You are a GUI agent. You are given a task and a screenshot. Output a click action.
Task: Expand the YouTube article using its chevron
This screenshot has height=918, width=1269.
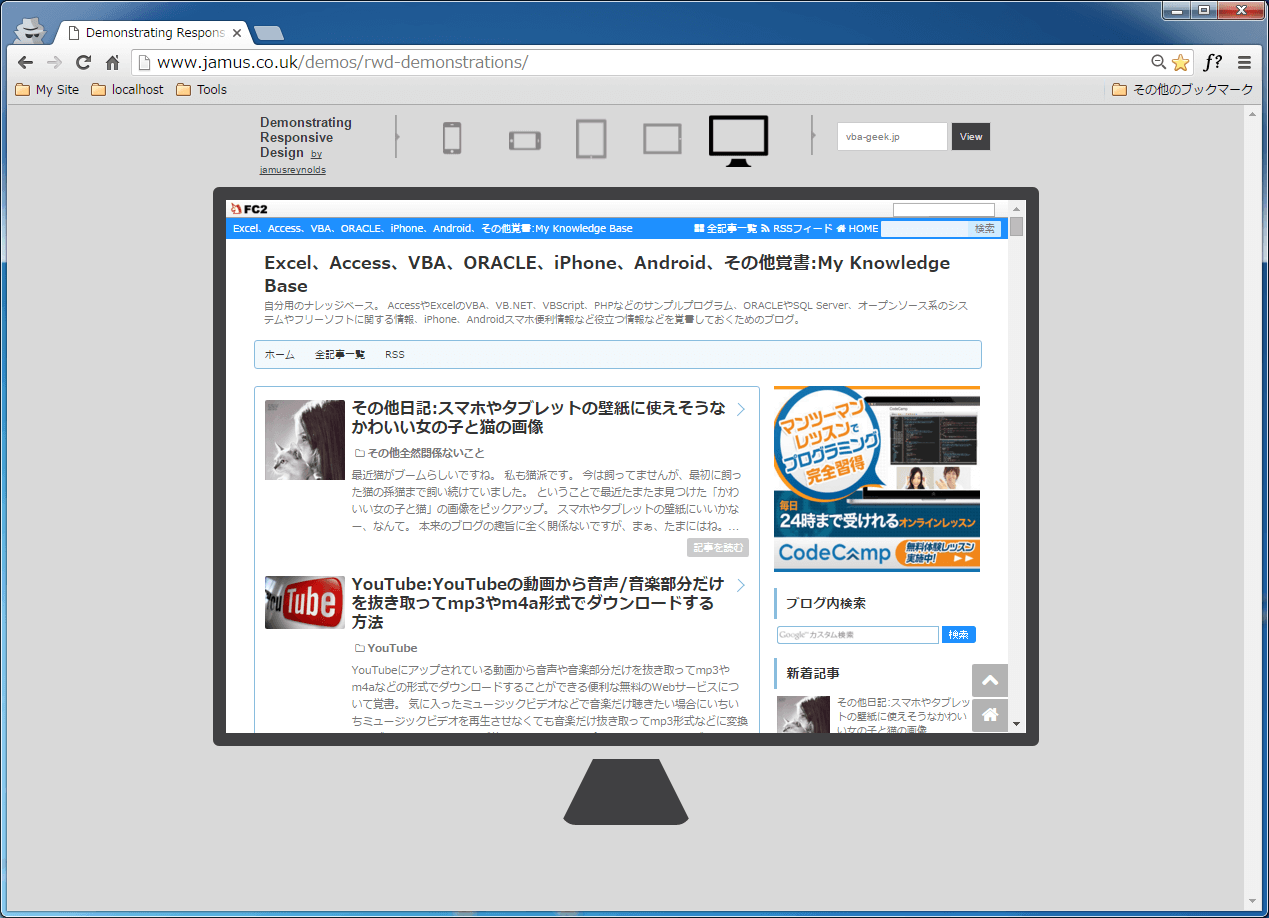[x=741, y=584]
